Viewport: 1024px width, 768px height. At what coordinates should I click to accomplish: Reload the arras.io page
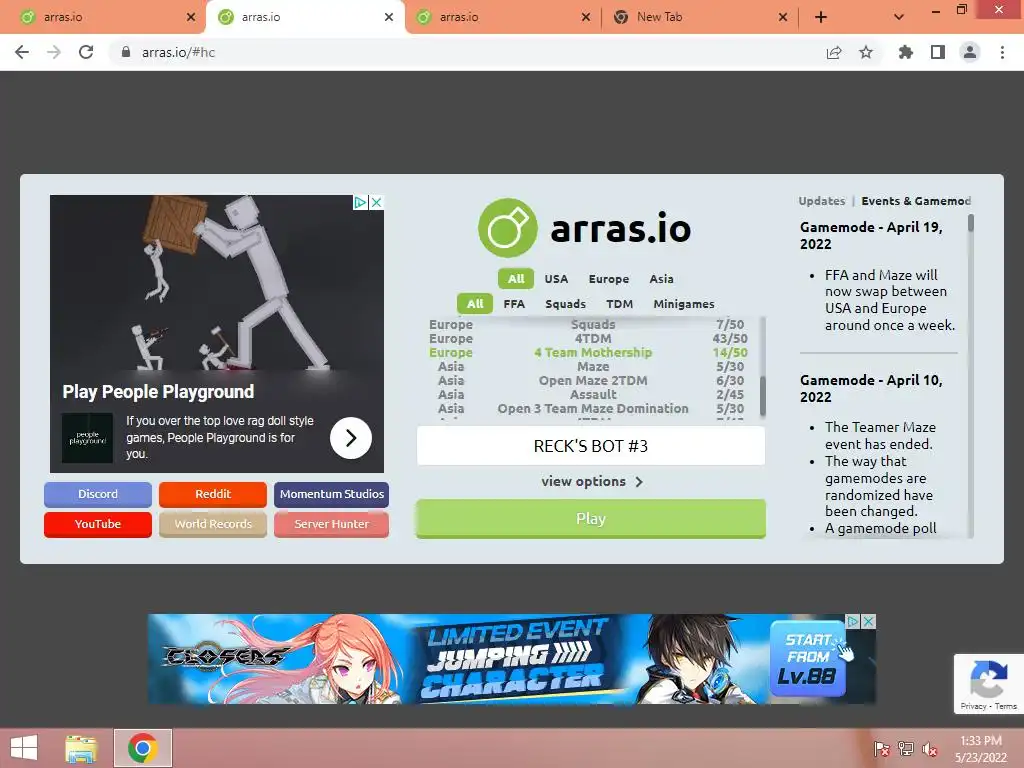86,52
